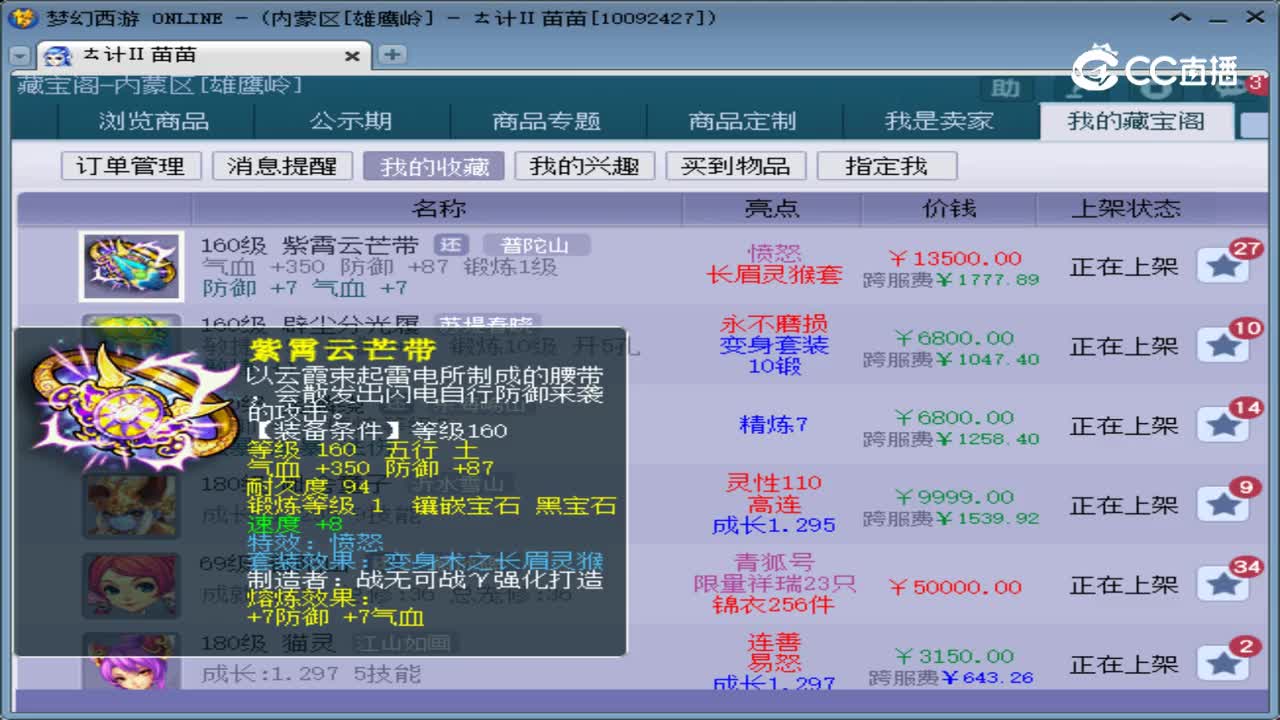Click the 助 help icon
The width and height of the screenshot is (1280, 720).
click(1005, 90)
